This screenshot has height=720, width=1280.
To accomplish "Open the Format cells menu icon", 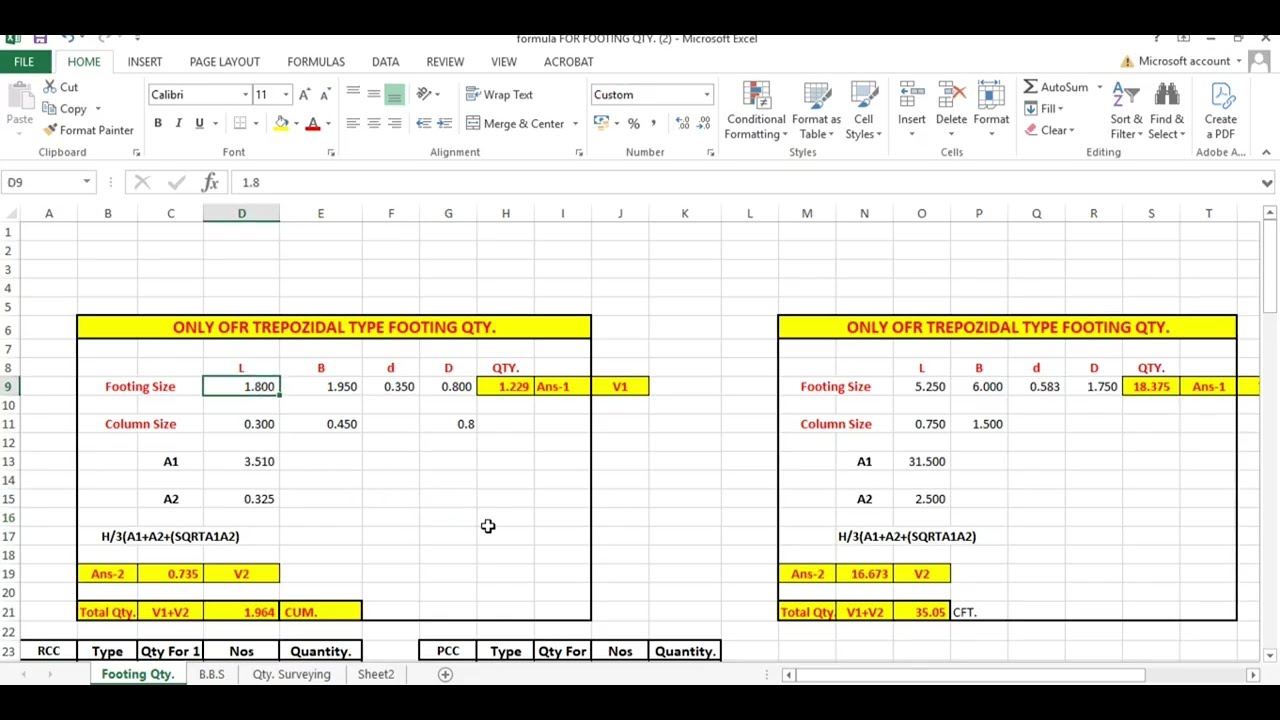I will coord(991,95).
